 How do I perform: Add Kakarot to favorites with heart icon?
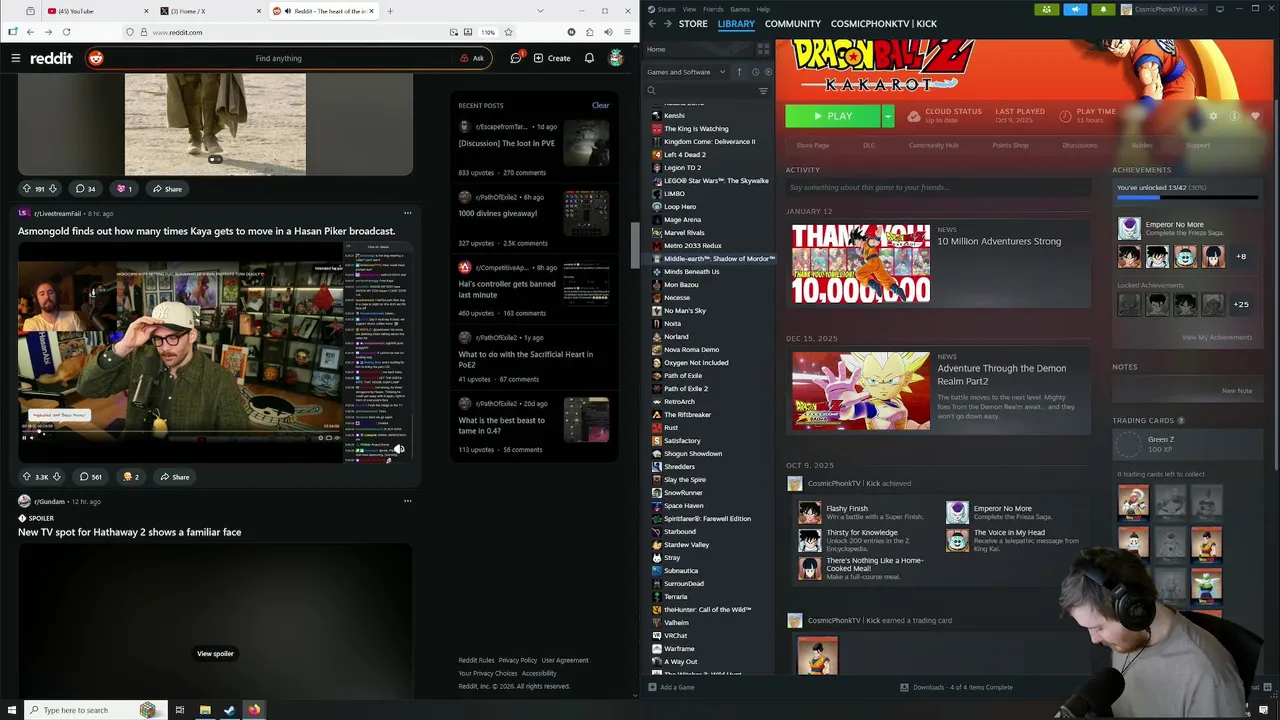(x=1255, y=116)
